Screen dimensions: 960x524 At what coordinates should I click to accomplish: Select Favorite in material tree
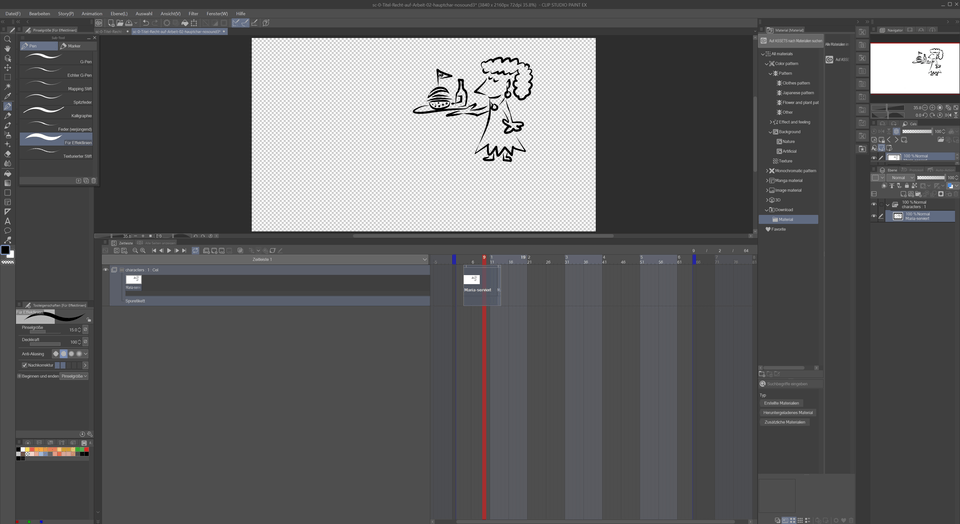coord(778,230)
